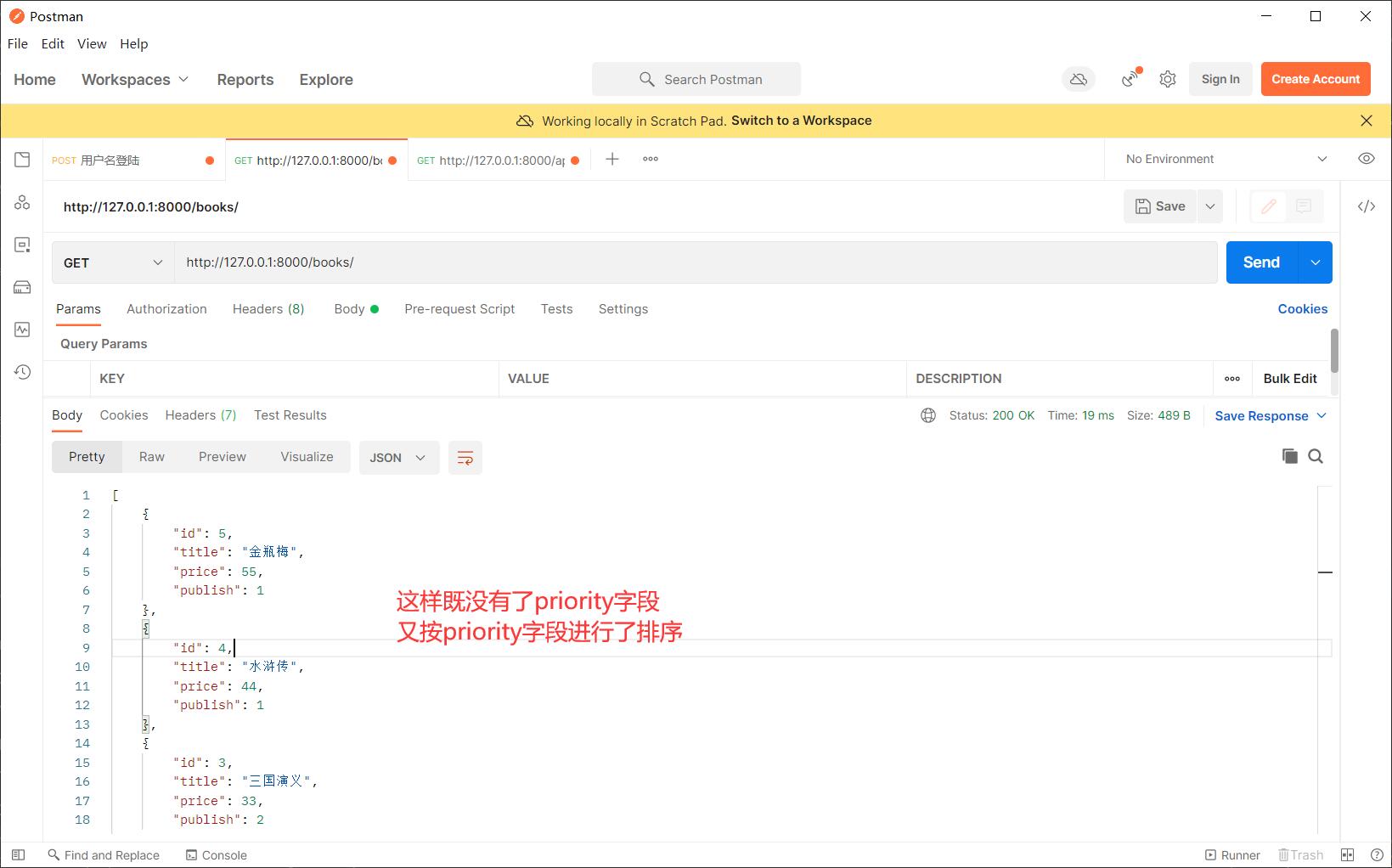The image size is (1392, 868).
Task: Open the code snippet panel icon
Action: coord(1367,206)
